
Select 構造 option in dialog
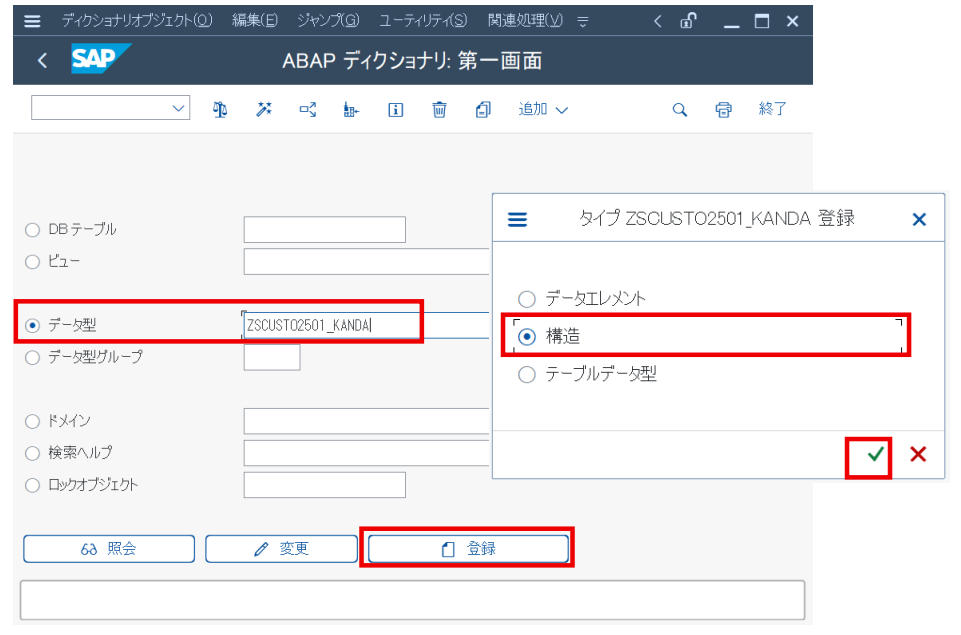(526, 337)
